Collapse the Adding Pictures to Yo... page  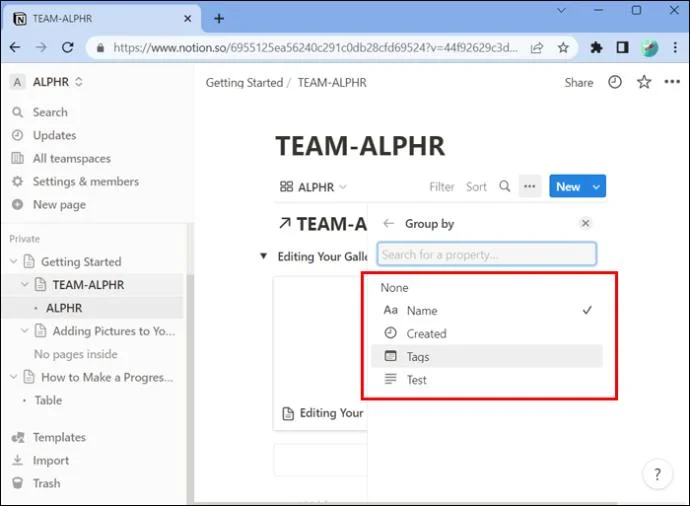pyautogui.click(x=25, y=330)
